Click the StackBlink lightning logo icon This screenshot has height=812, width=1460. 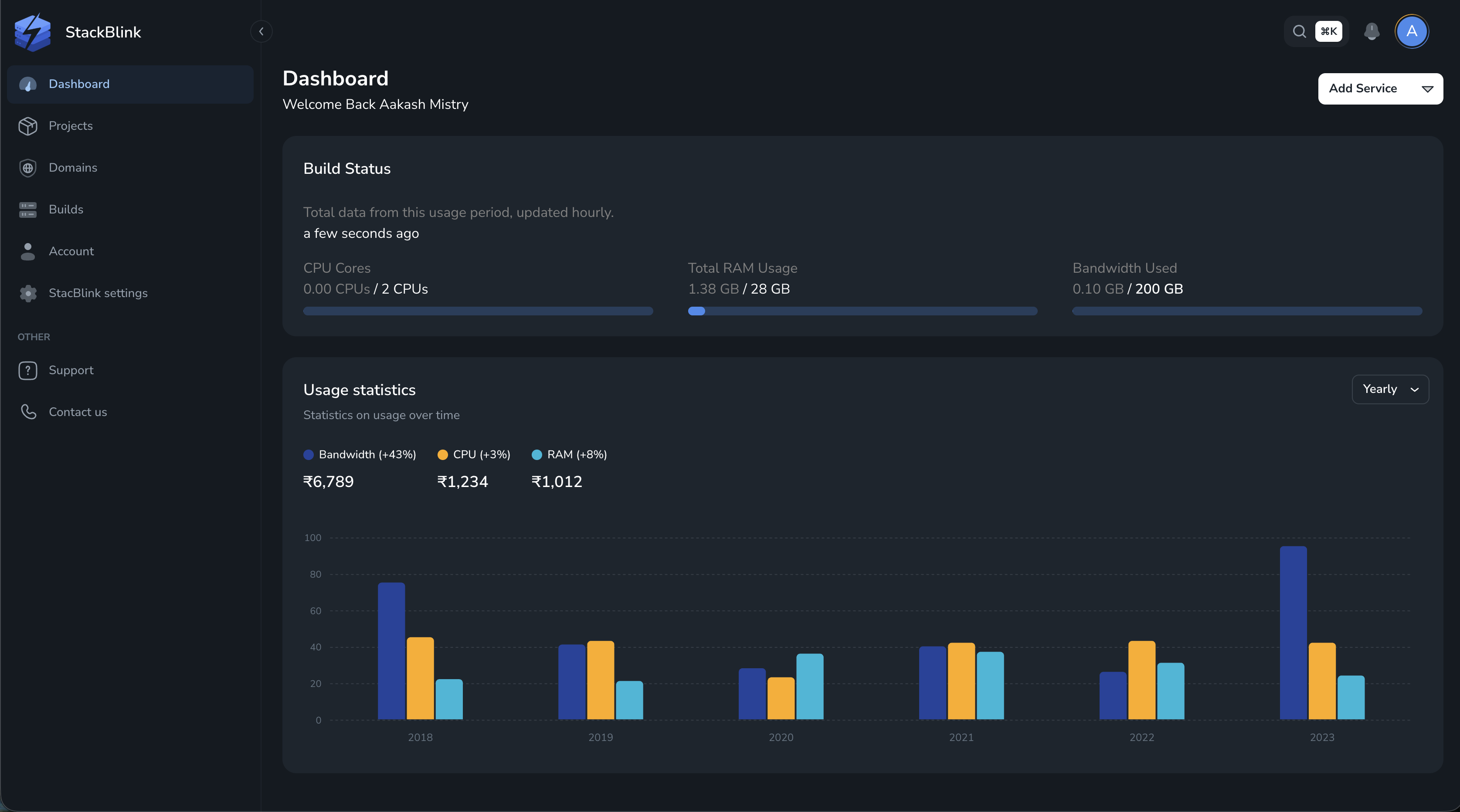pos(32,32)
